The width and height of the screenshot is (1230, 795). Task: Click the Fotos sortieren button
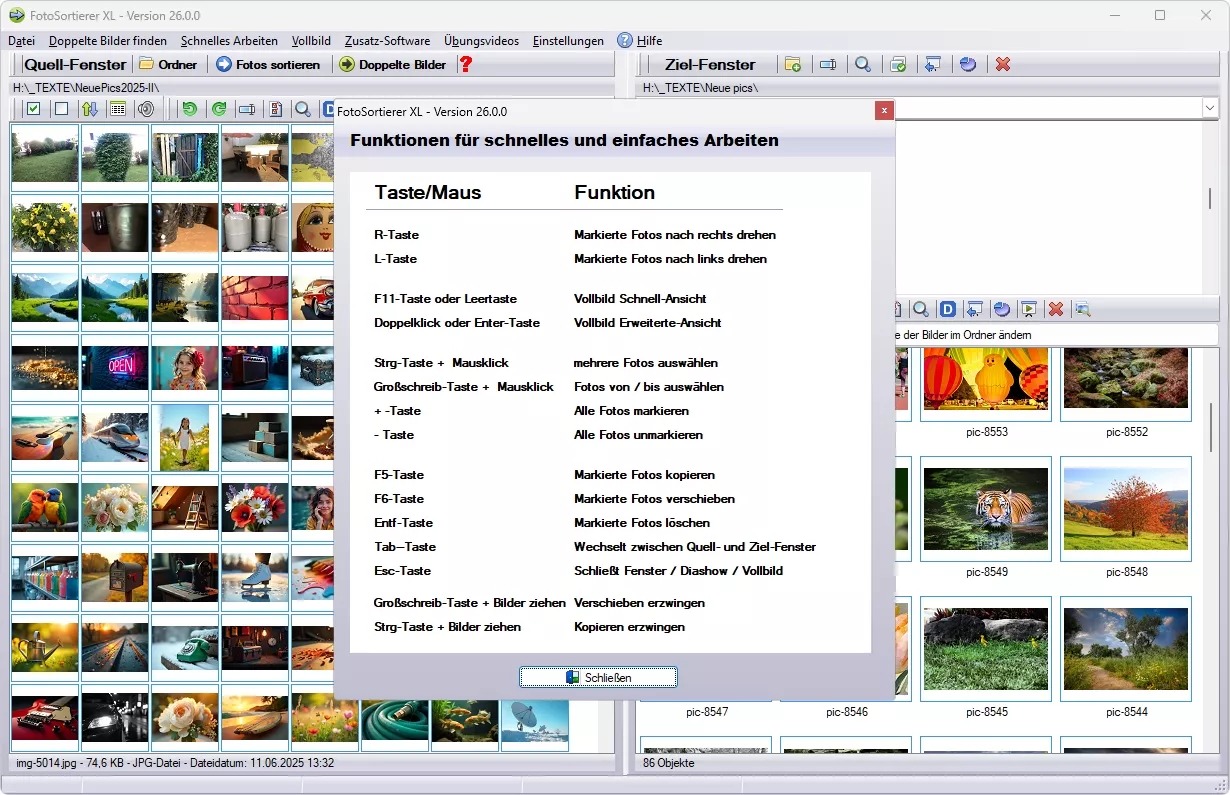(x=268, y=64)
